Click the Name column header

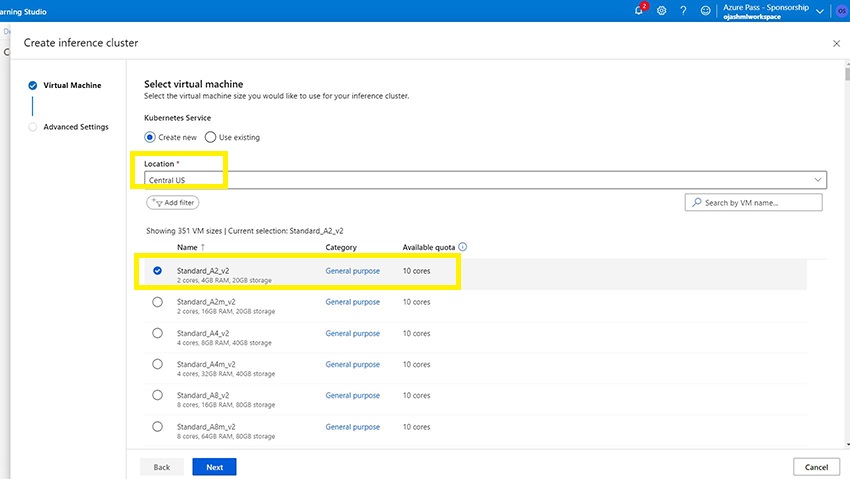tap(187, 247)
